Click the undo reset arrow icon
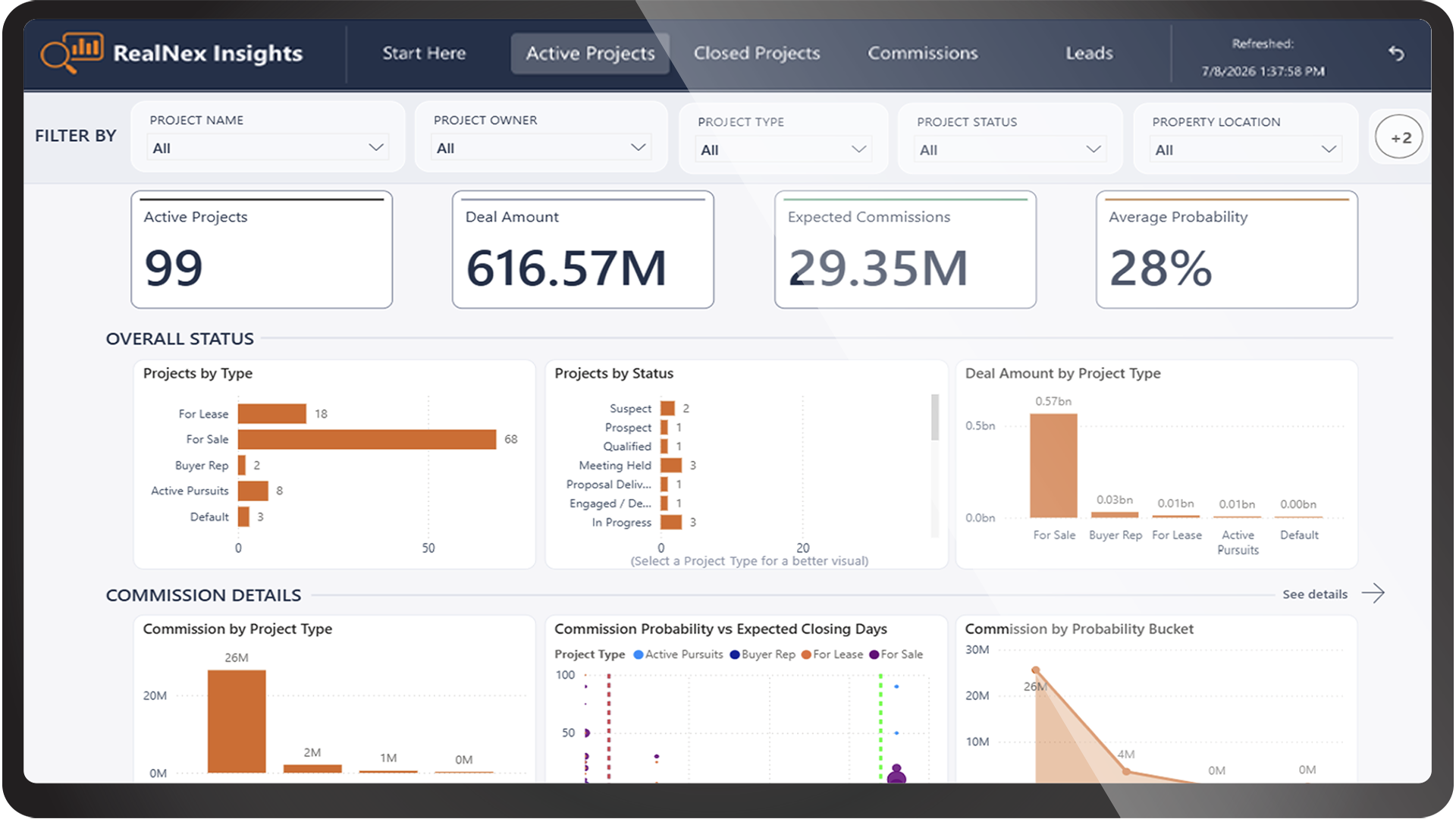 (1396, 53)
